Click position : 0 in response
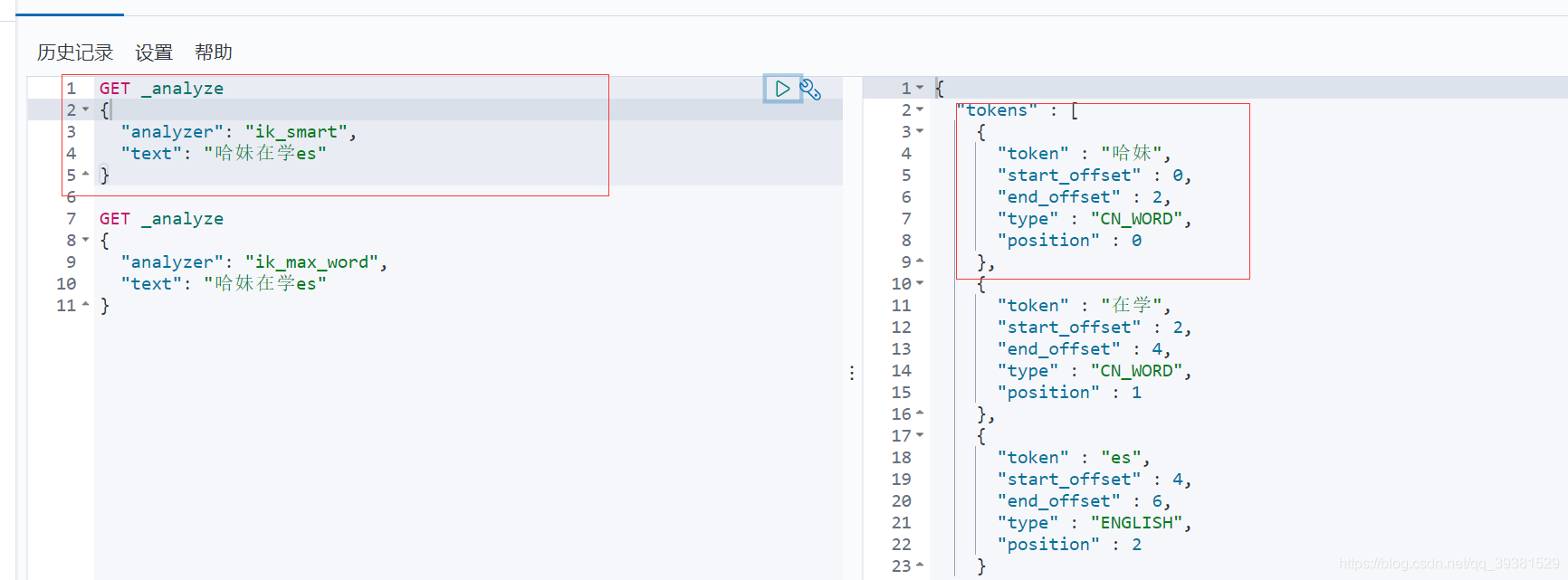 [x=1069, y=241]
